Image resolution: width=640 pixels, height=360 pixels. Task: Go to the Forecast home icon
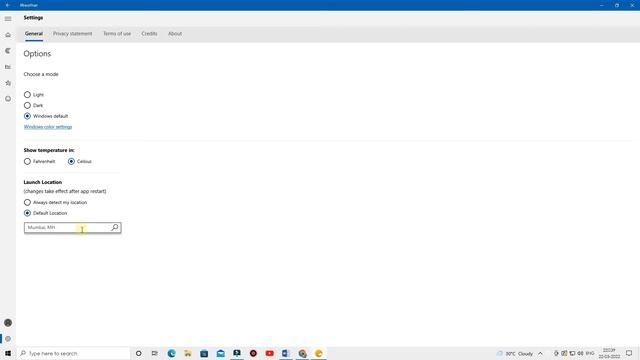tap(8, 35)
